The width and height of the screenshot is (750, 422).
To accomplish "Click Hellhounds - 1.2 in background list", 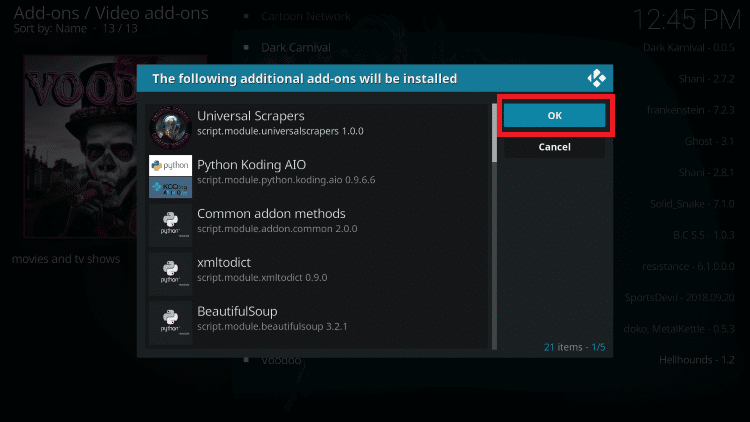I will tap(697, 360).
